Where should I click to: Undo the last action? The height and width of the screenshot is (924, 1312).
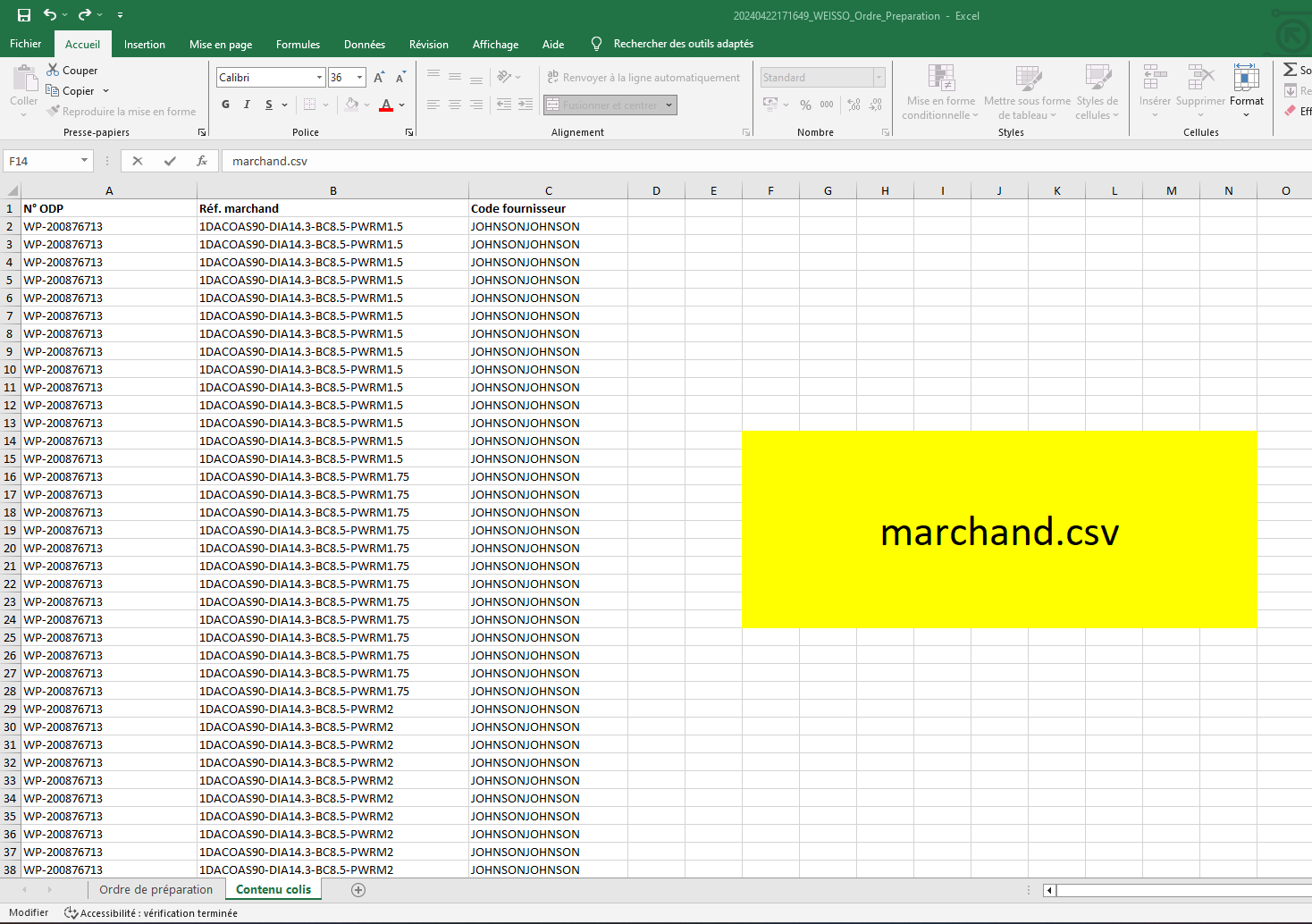point(50,15)
